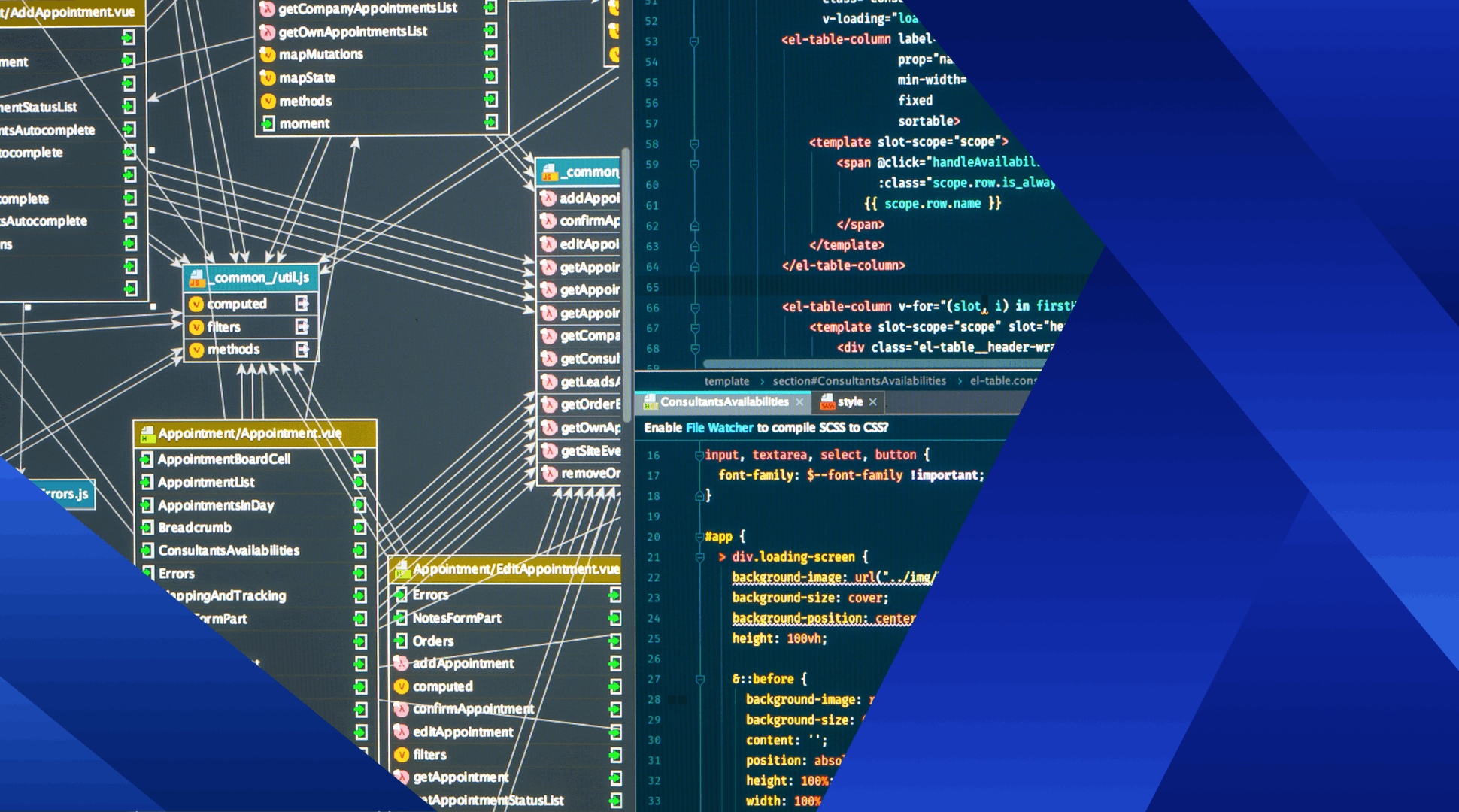Click the mapMutations node icon
This screenshot has width=1459, height=812.
pos(267,54)
